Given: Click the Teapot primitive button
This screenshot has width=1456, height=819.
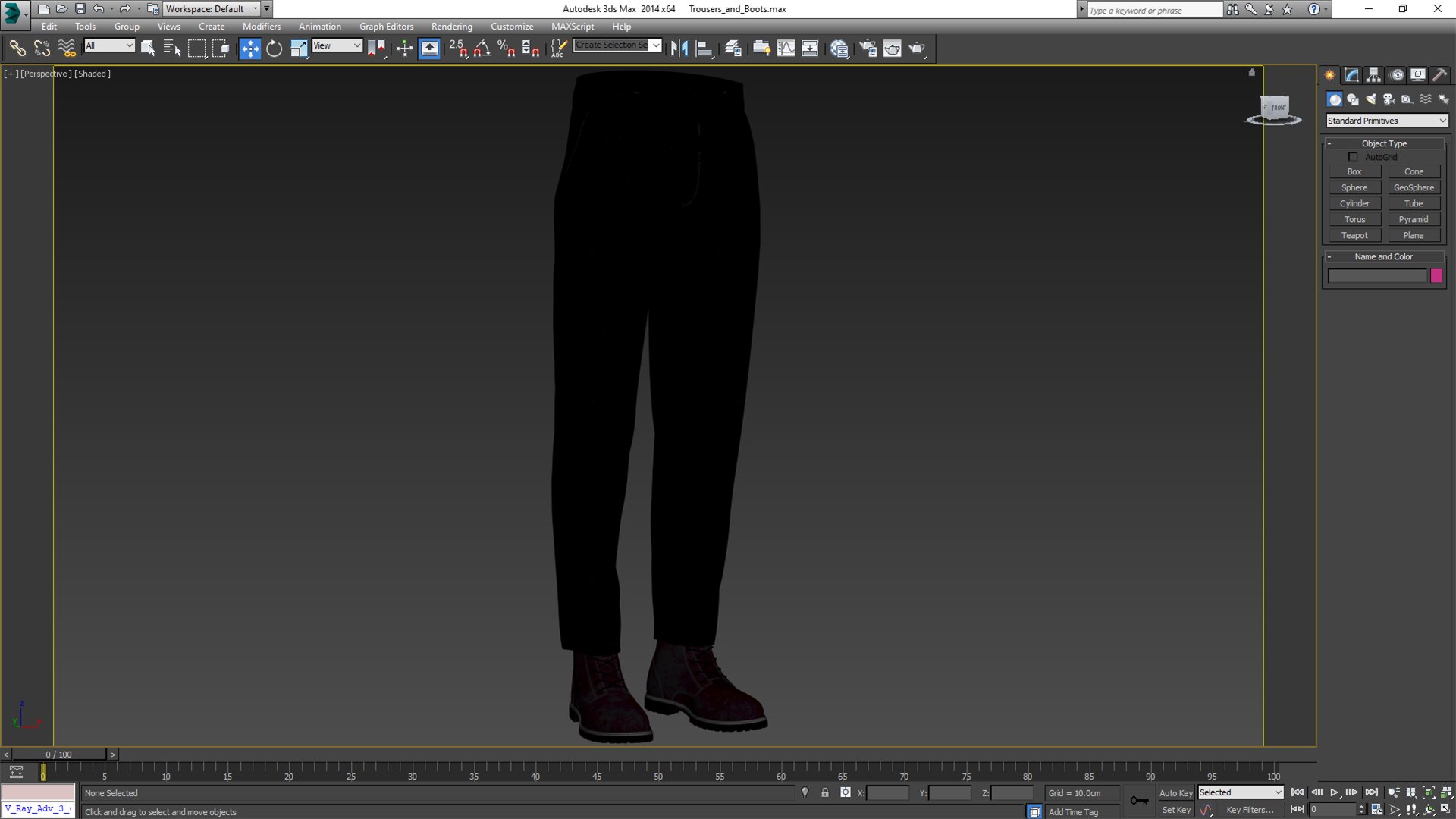Looking at the screenshot, I should coord(1354,236).
